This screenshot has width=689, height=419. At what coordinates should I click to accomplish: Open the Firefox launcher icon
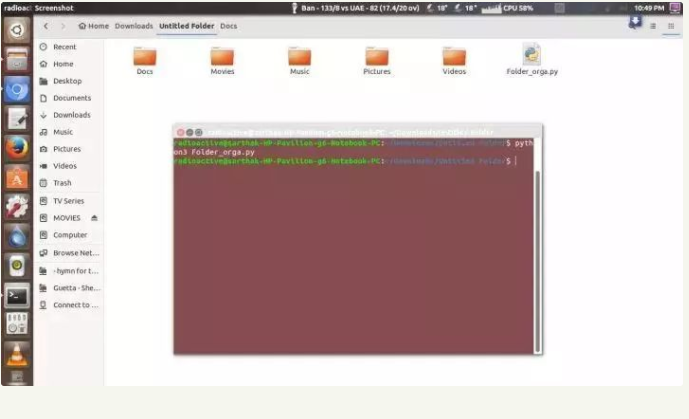point(17,148)
